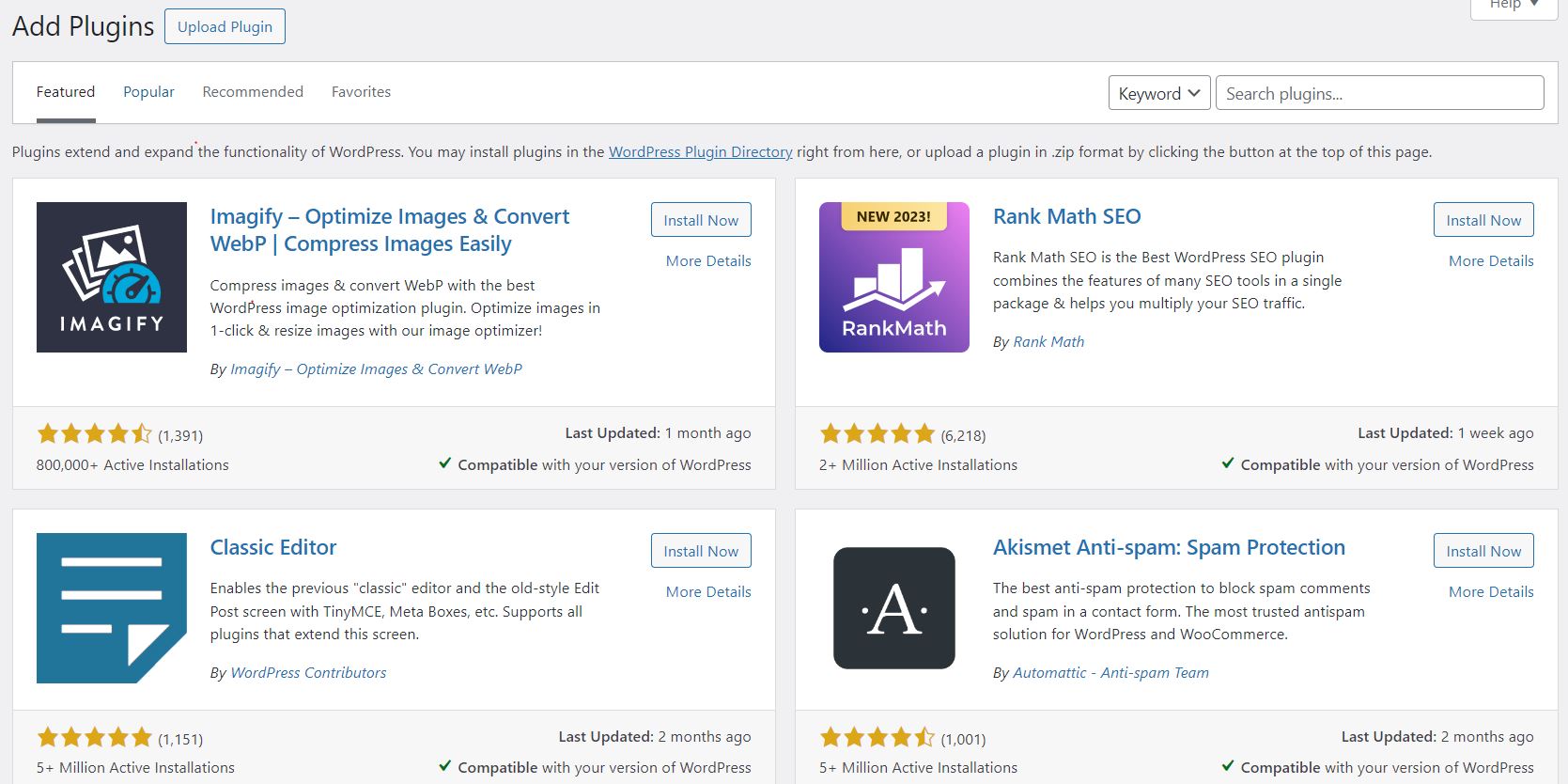1568x784 pixels.
Task: Click Imagify Last Updated 1 month ago
Action: click(658, 433)
